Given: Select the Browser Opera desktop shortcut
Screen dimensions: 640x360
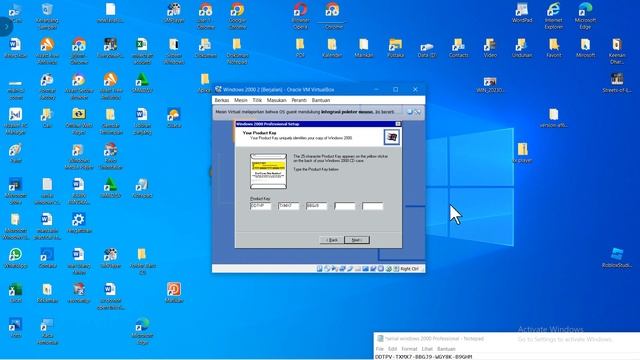Looking at the screenshot, I should (x=300, y=16).
